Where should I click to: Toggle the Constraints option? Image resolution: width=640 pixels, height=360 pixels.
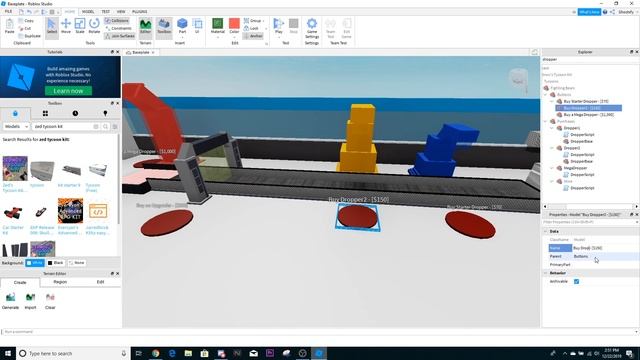point(118,28)
